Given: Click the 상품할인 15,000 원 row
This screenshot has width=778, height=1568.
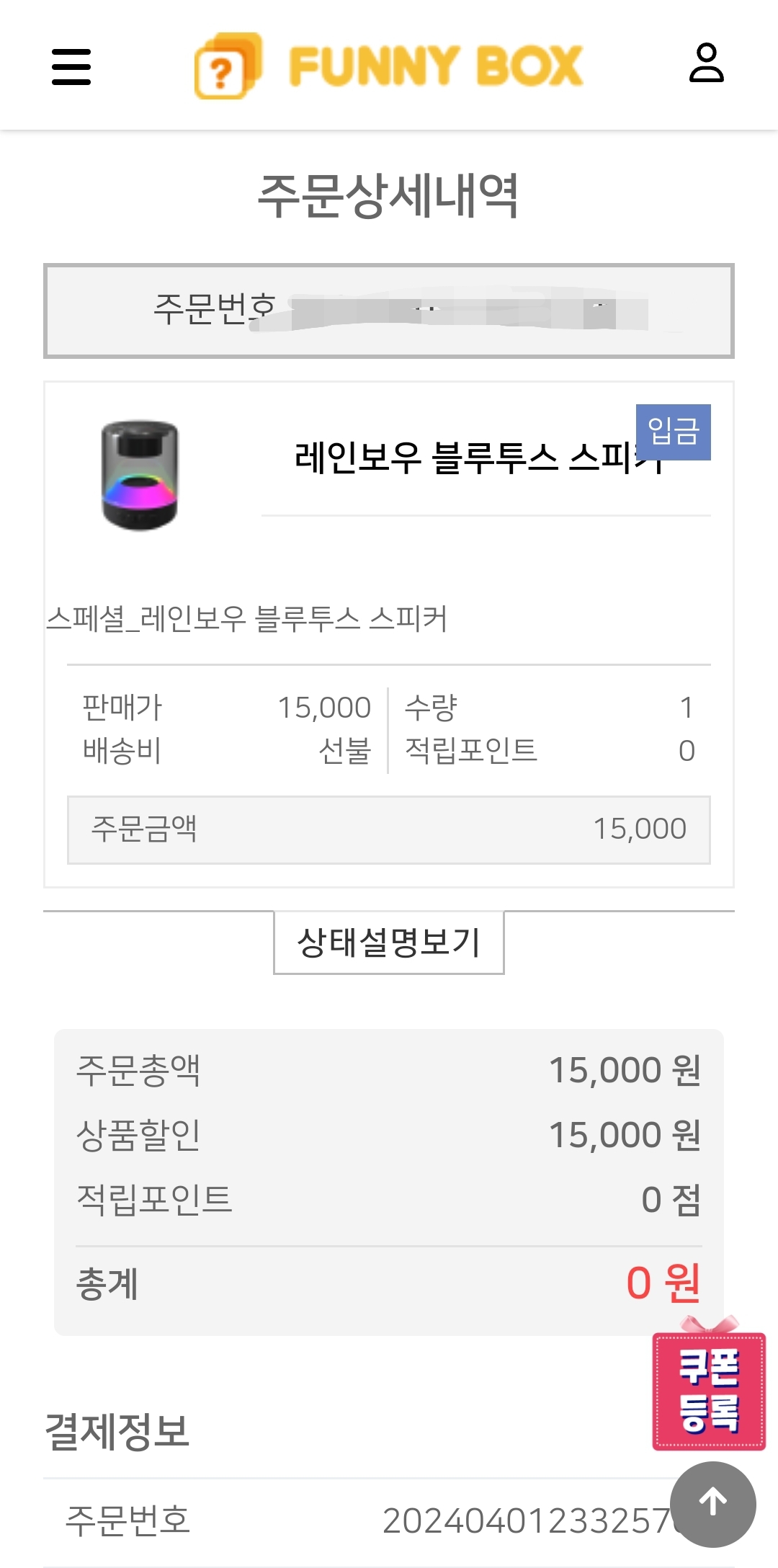Looking at the screenshot, I should point(389,1135).
